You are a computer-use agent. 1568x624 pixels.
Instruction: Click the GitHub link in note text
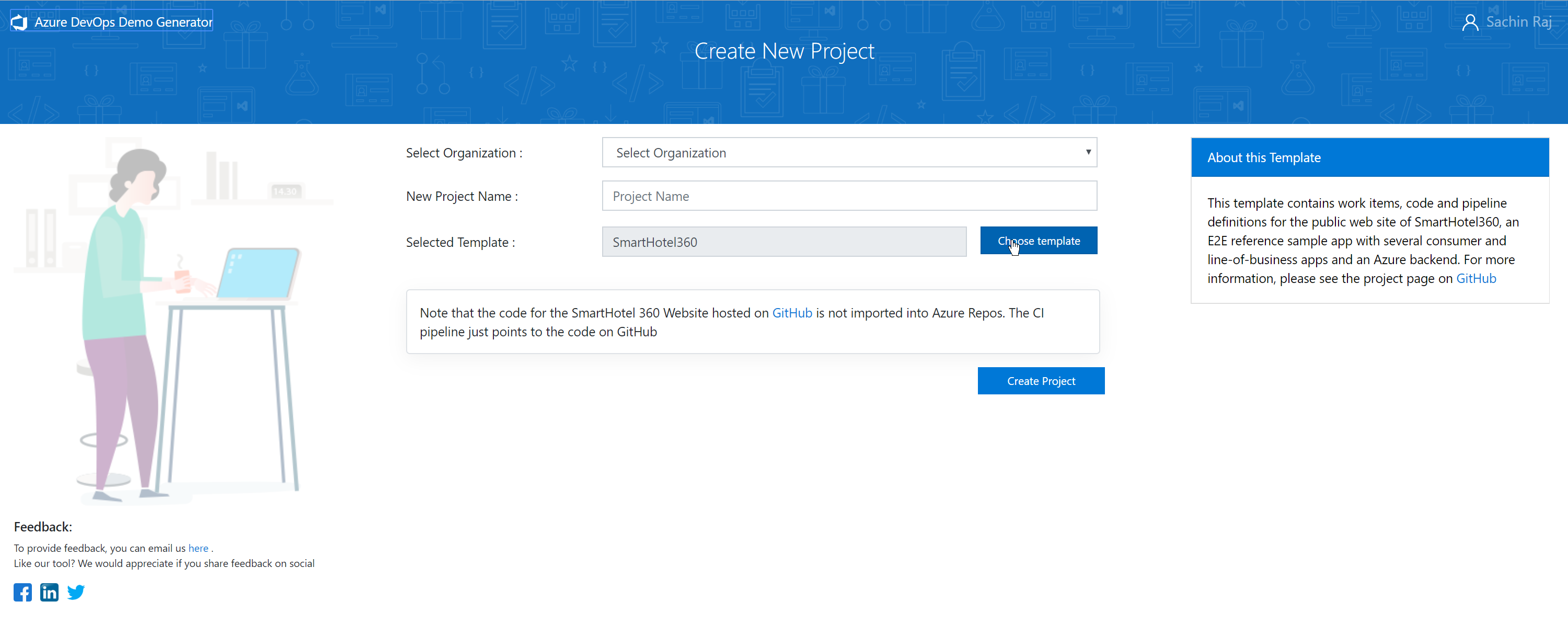click(x=791, y=312)
